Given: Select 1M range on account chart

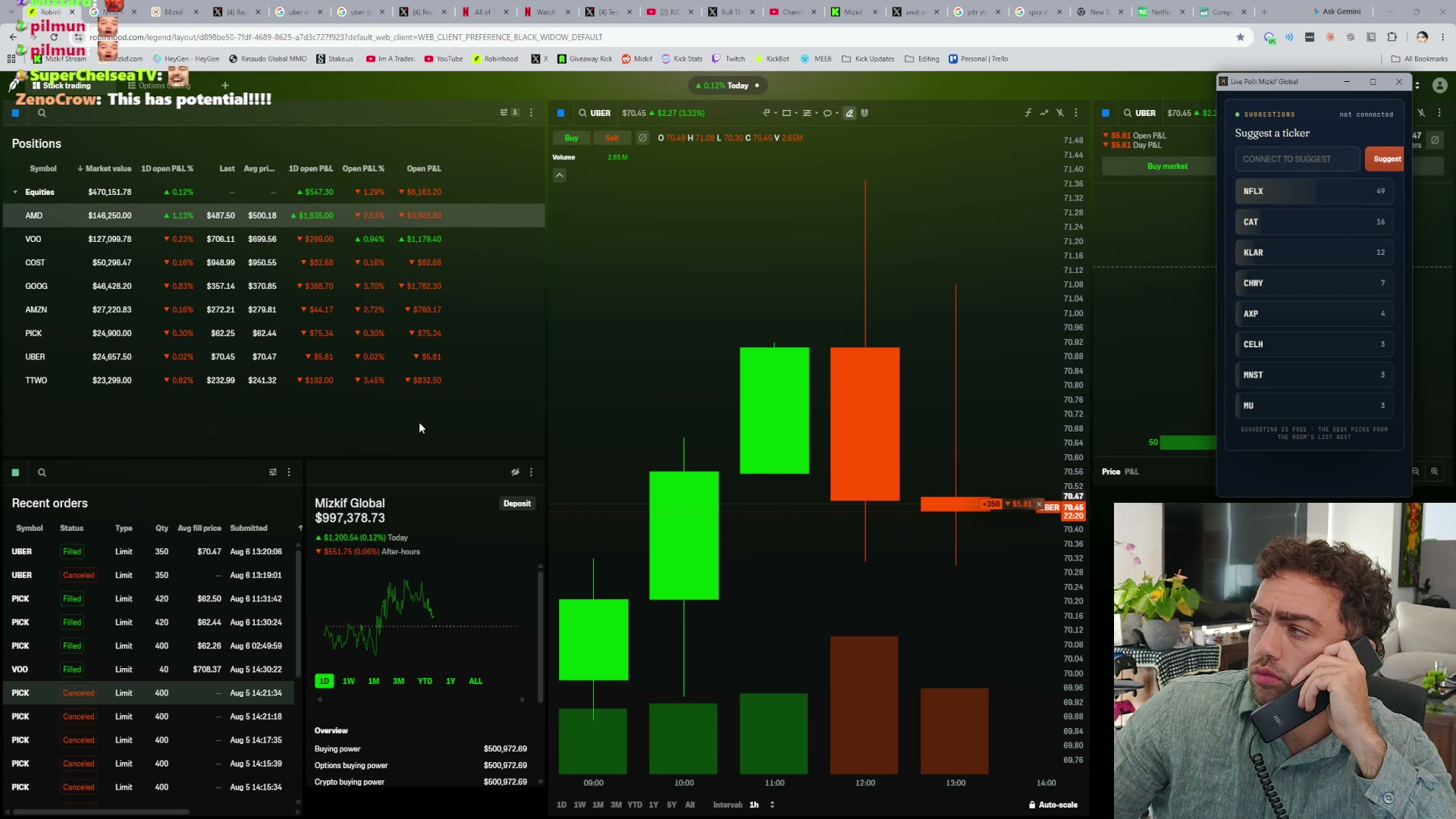Looking at the screenshot, I should 374,681.
